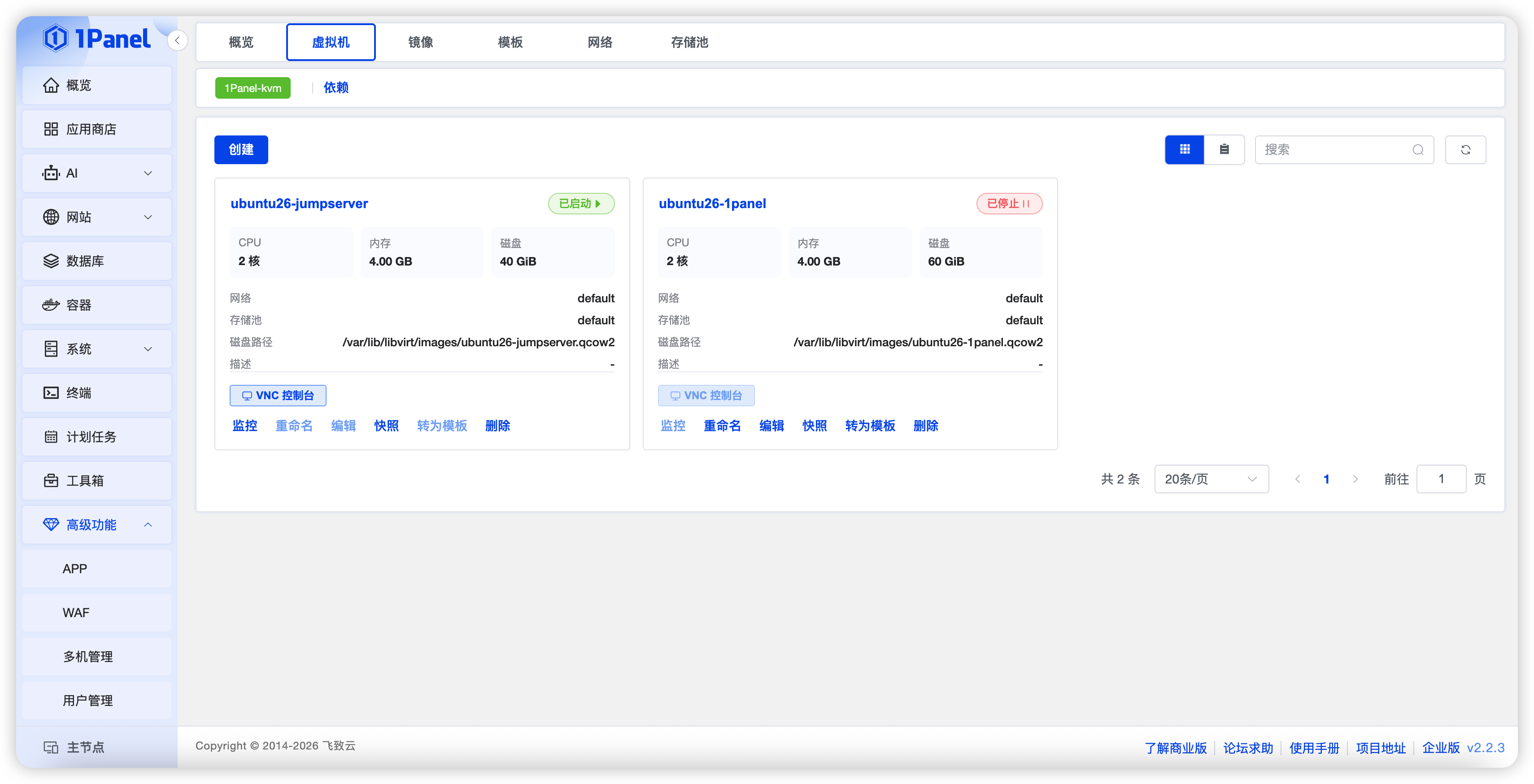Open the 应用商店 app store
Image resolution: width=1534 pixels, height=784 pixels.
[x=97, y=129]
